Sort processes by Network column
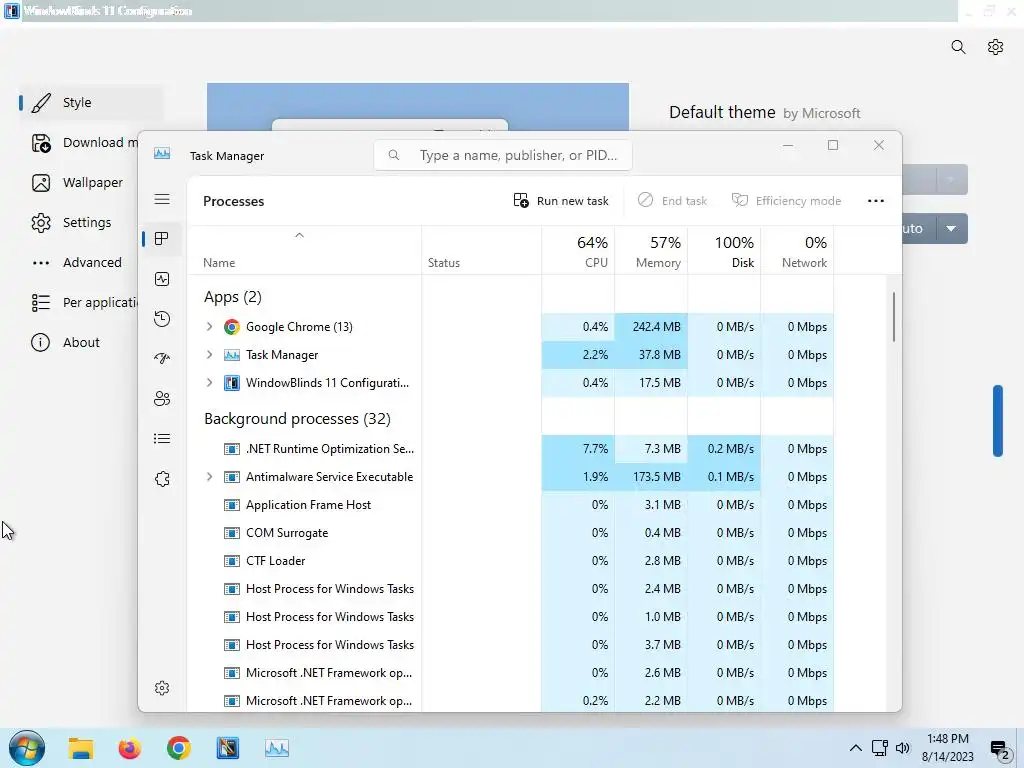The image size is (1024, 768). 797,251
